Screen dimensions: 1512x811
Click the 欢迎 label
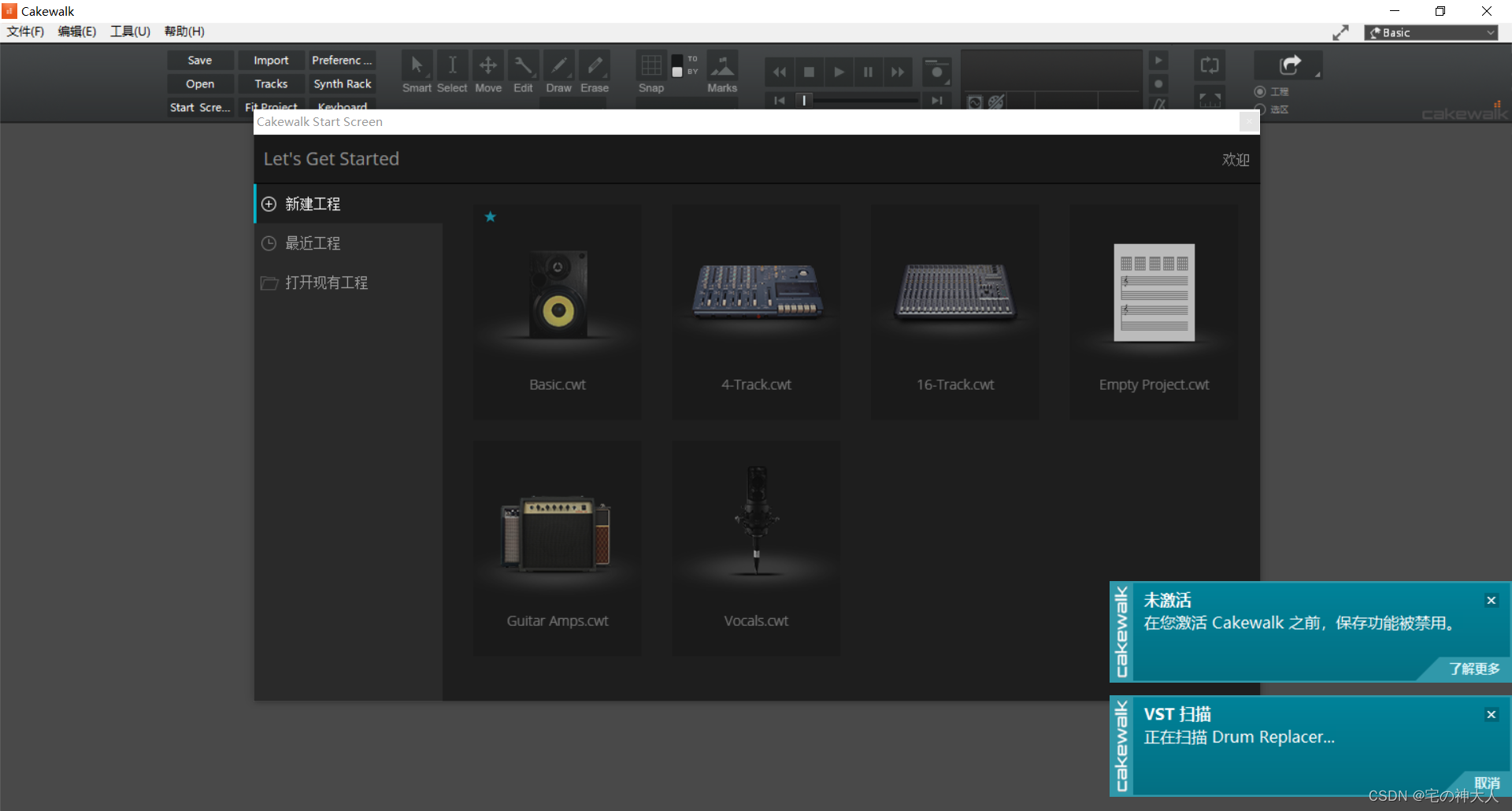1236,160
